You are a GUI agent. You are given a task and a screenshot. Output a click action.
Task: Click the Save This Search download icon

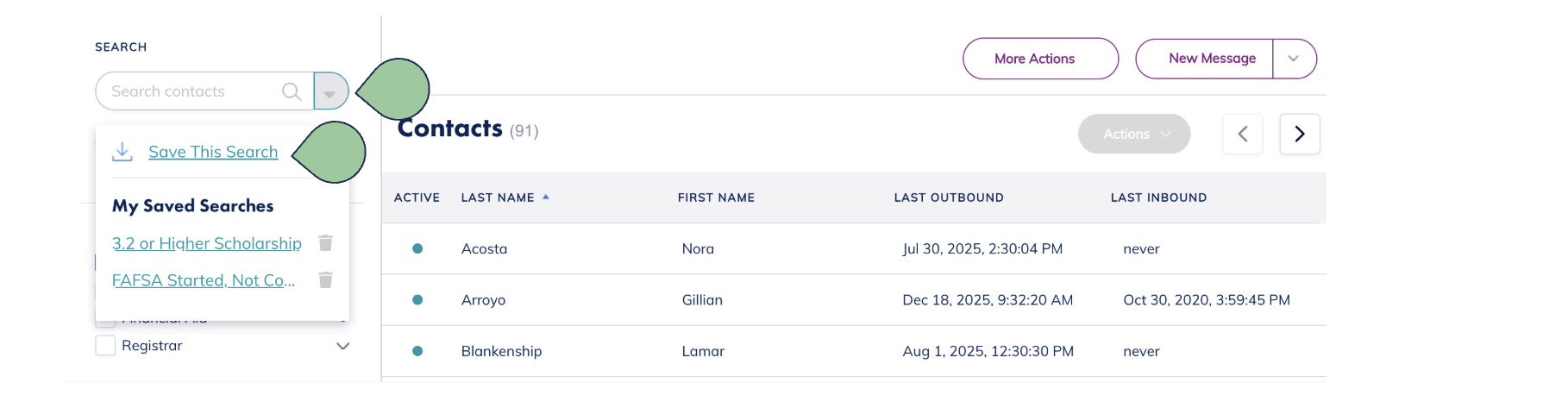pos(122,152)
